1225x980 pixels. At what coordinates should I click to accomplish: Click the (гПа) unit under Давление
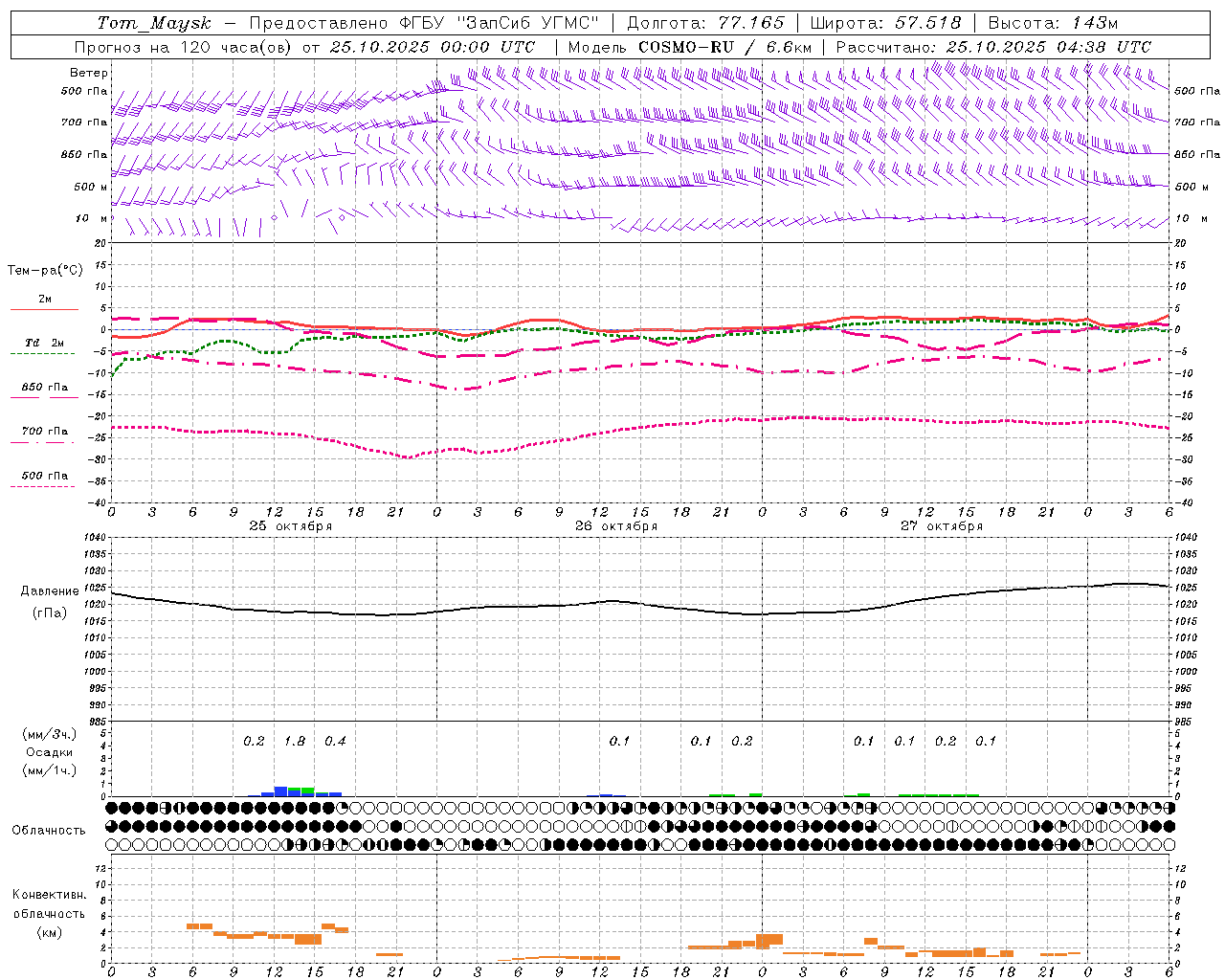[x=50, y=612]
